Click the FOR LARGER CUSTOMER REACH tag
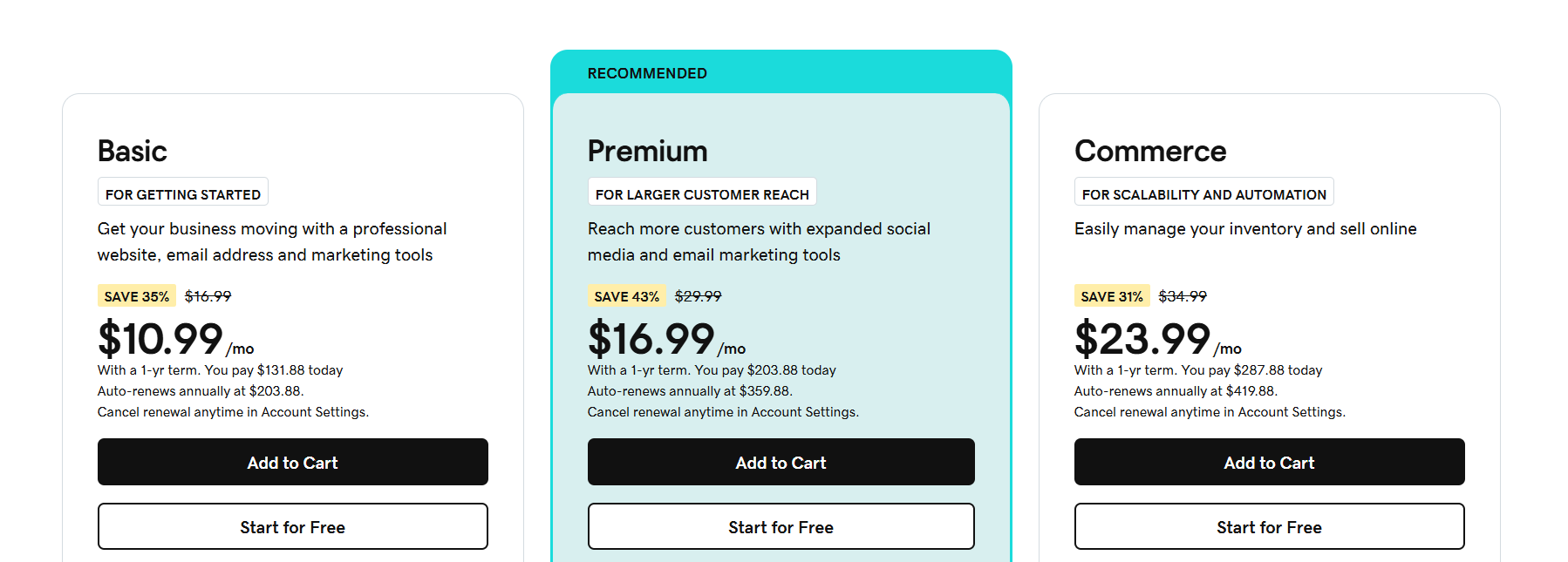Screen dimensions: 1568x562 [702, 193]
